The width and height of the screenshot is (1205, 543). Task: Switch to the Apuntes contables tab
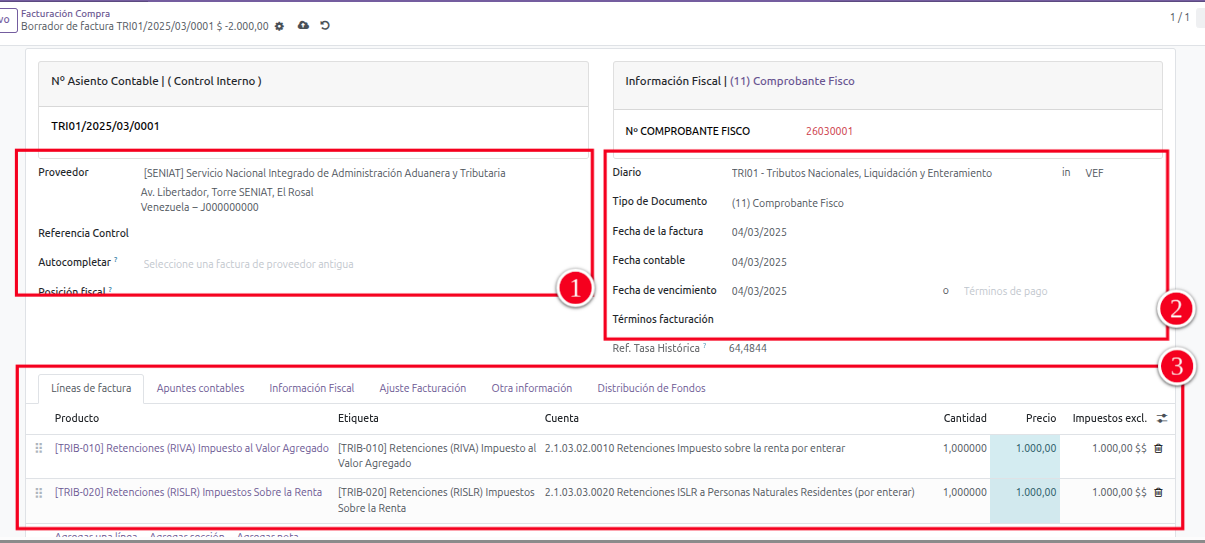point(200,388)
